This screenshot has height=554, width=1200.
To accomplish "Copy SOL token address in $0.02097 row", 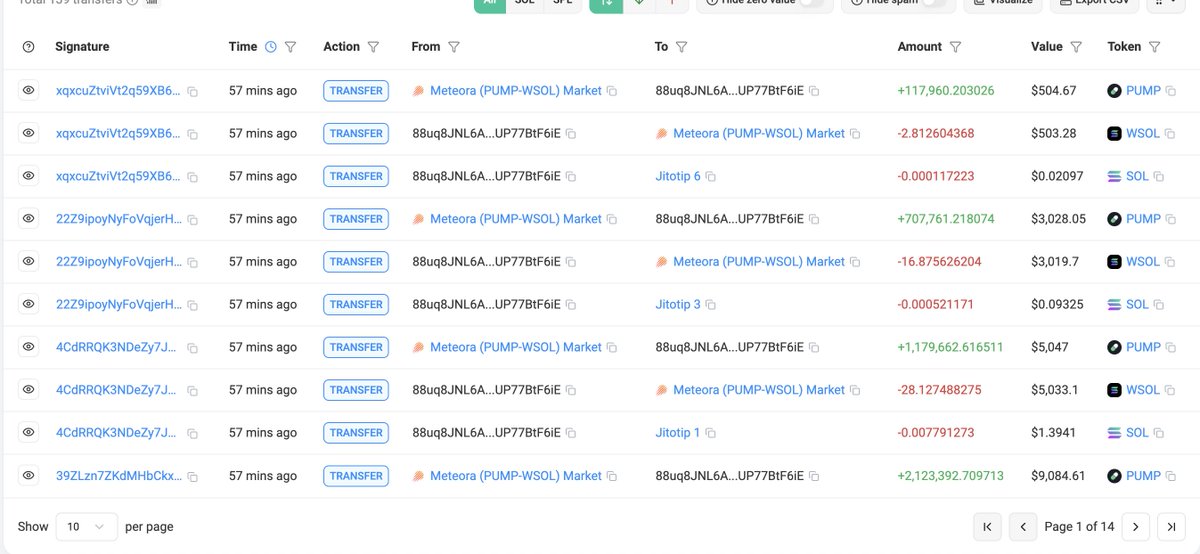I will (x=1159, y=177).
